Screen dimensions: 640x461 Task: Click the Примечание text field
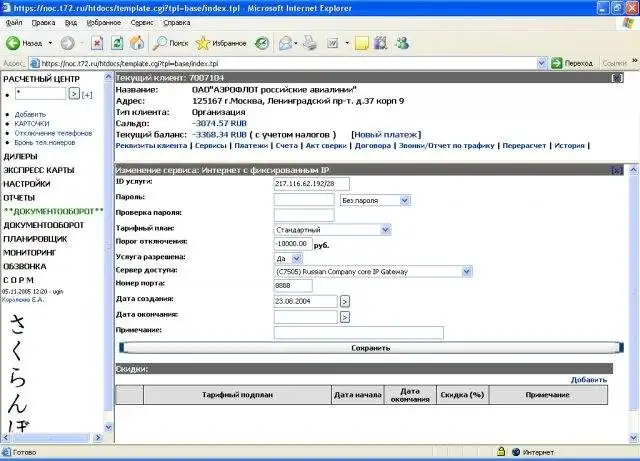pyautogui.click(x=358, y=332)
